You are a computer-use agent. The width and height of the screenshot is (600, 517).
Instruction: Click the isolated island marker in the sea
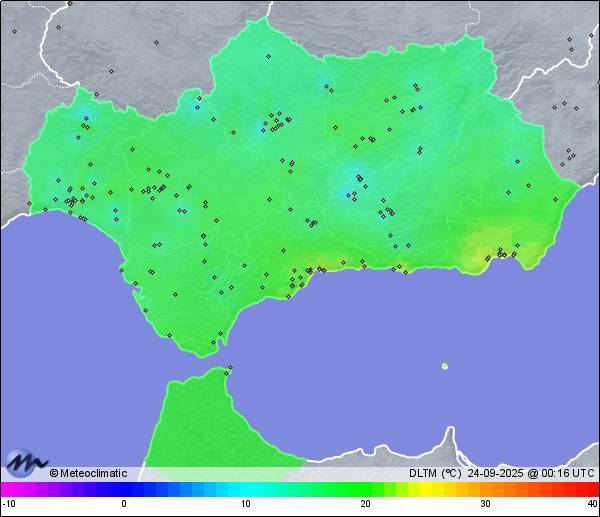click(445, 366)
